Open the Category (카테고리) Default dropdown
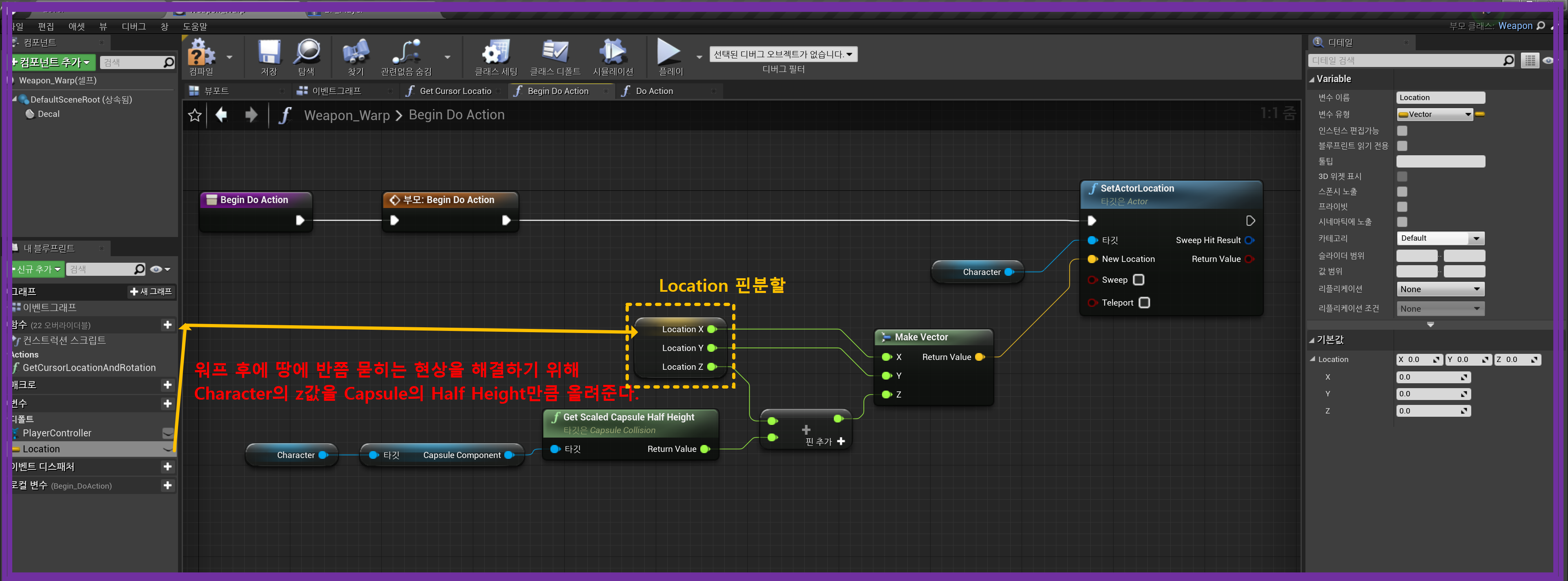Screen dimensions: 1568x581 pyautogui.click(x=1439, y=238)
